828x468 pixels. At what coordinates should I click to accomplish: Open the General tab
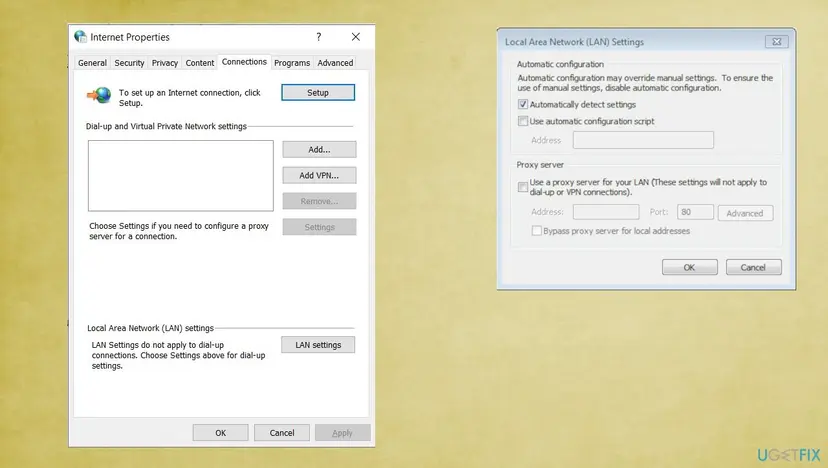point(92,63)
